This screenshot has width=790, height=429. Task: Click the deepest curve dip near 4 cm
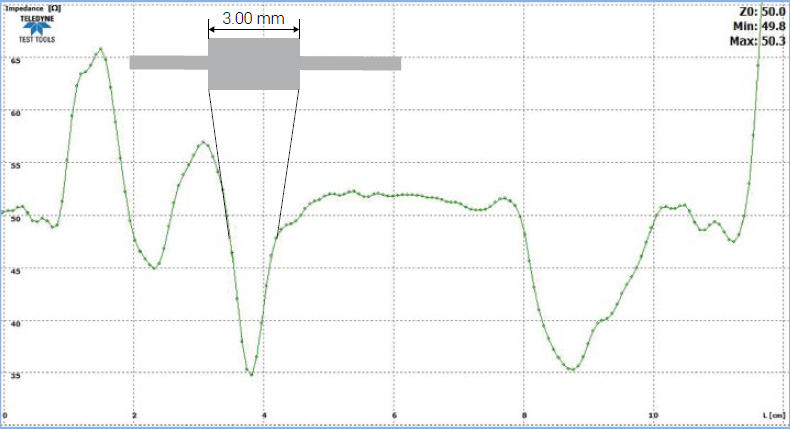click(x=251, y=375)
